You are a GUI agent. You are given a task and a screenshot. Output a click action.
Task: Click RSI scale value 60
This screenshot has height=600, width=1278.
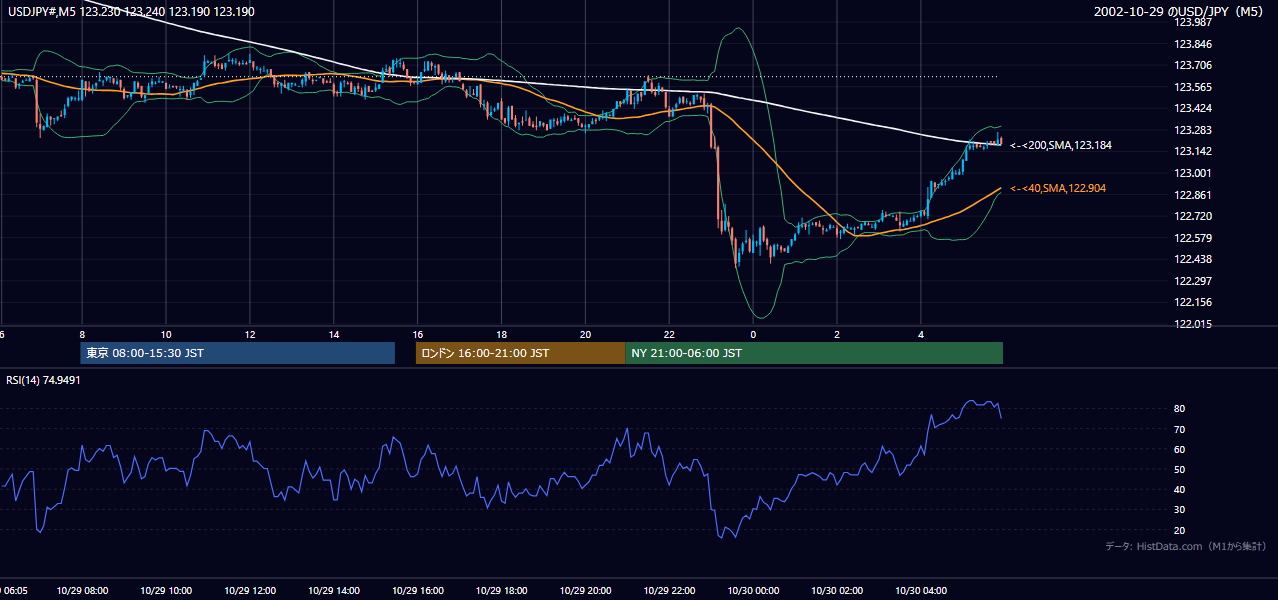pyautogui.click(x=1180, y=450)
